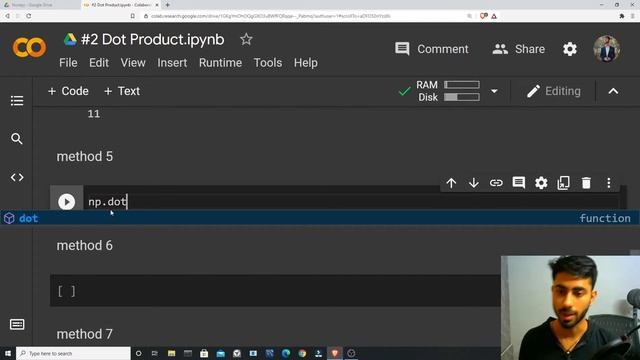Click the method 7 heading
Image resolution: width=640 pixels, height=360 pixels.
click(x=84, y=334)
